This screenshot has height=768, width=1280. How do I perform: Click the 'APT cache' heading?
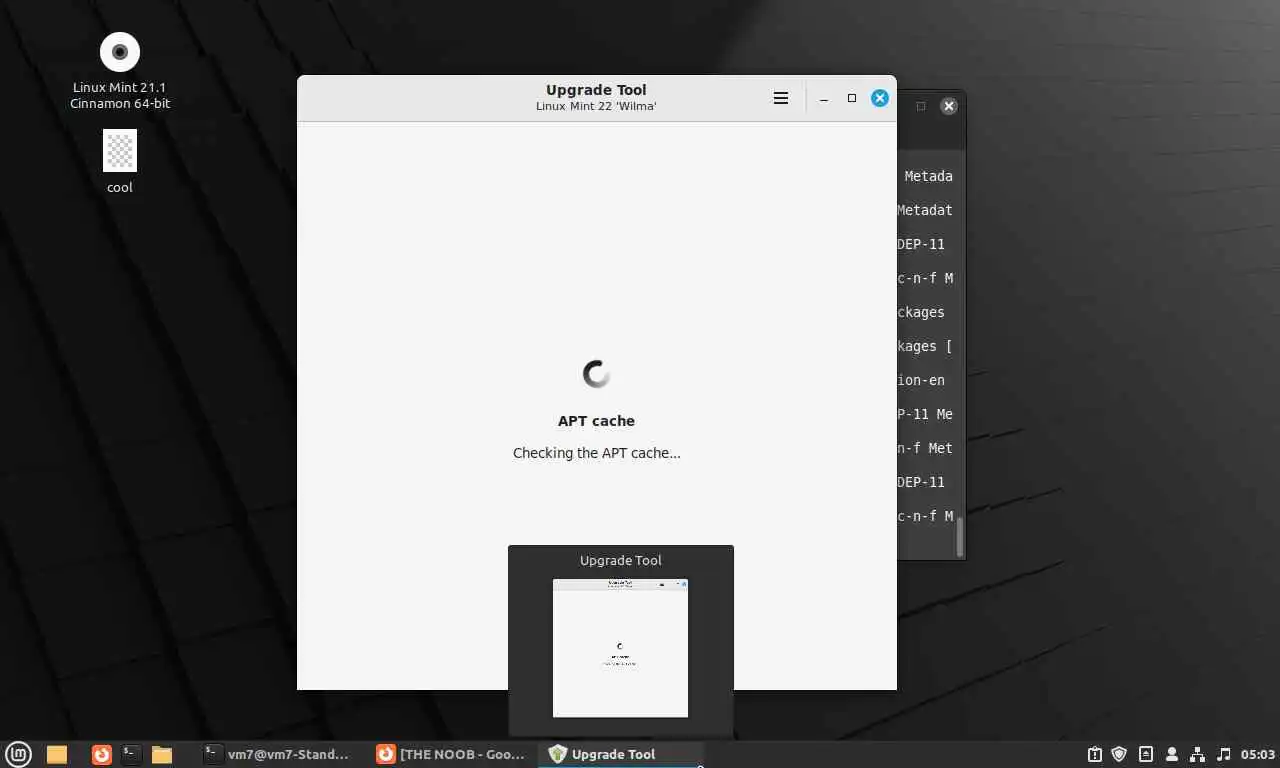click(x=596, y=421)
